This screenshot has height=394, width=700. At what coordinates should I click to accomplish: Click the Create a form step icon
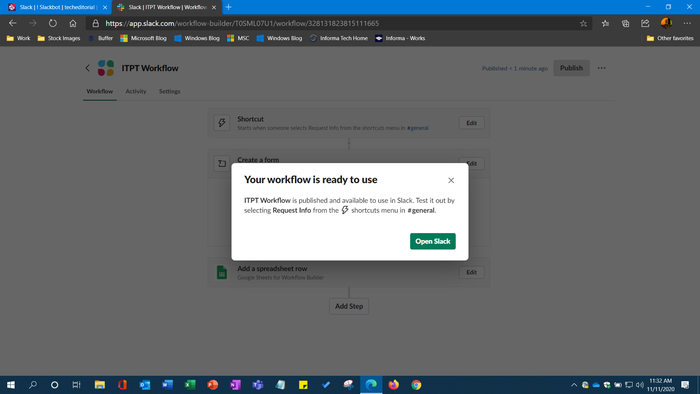(222, 163)
